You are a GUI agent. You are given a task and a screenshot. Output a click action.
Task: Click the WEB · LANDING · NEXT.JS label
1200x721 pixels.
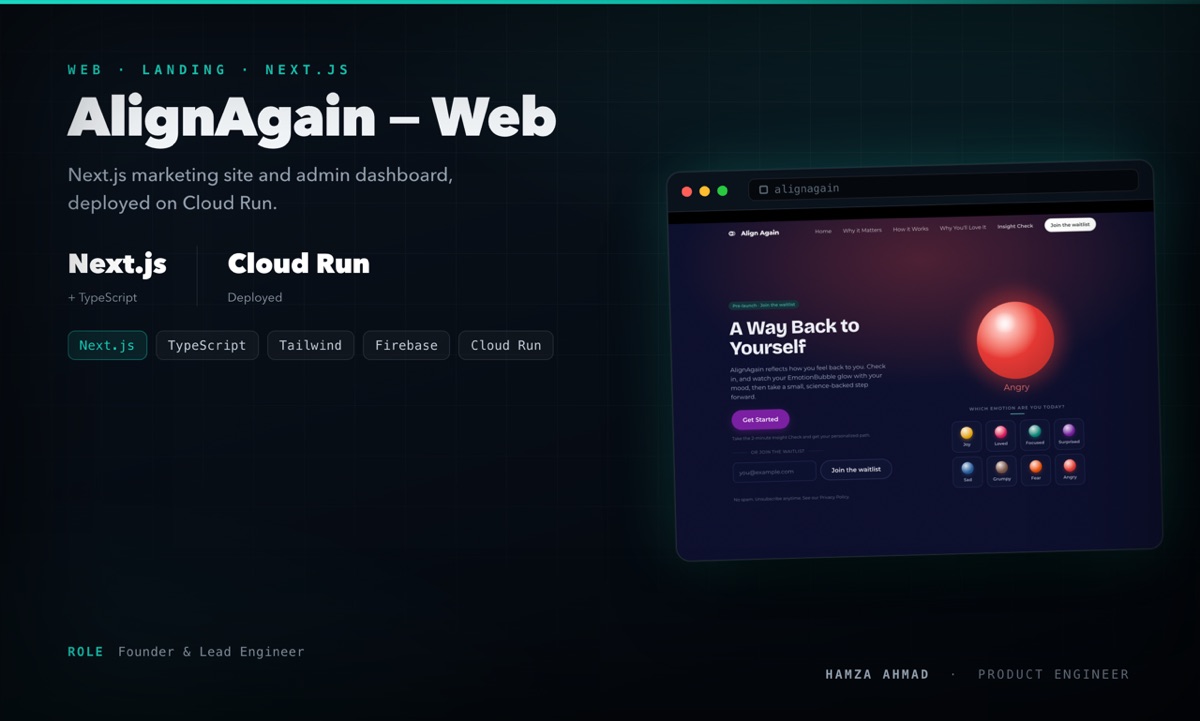[209, 70]
